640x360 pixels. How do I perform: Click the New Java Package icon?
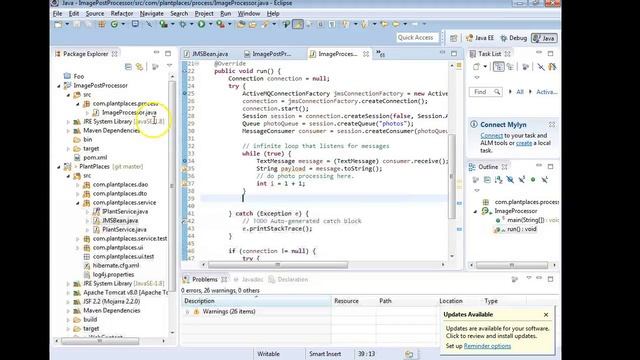tap(102, 24)
